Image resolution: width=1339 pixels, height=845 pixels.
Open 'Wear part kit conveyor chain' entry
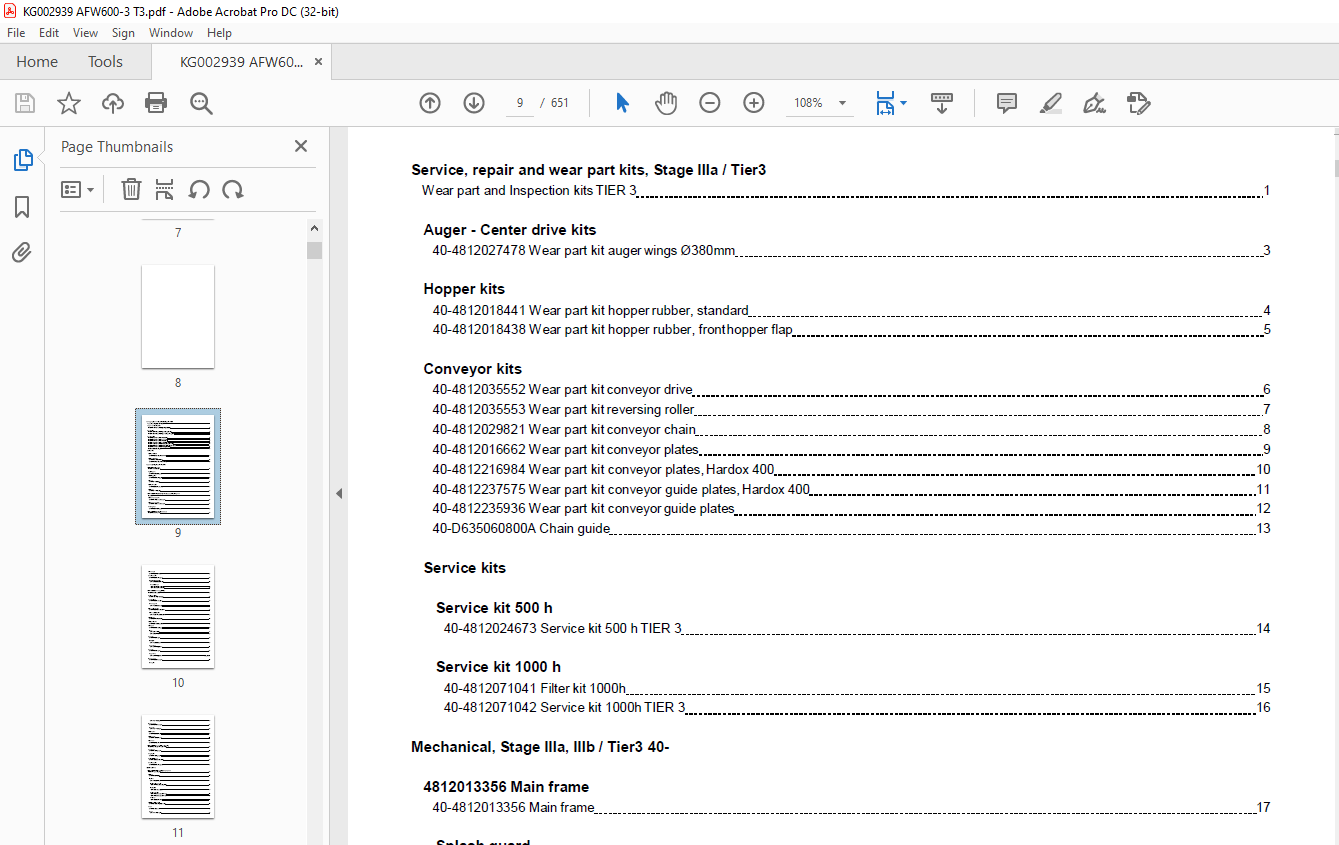851,429
